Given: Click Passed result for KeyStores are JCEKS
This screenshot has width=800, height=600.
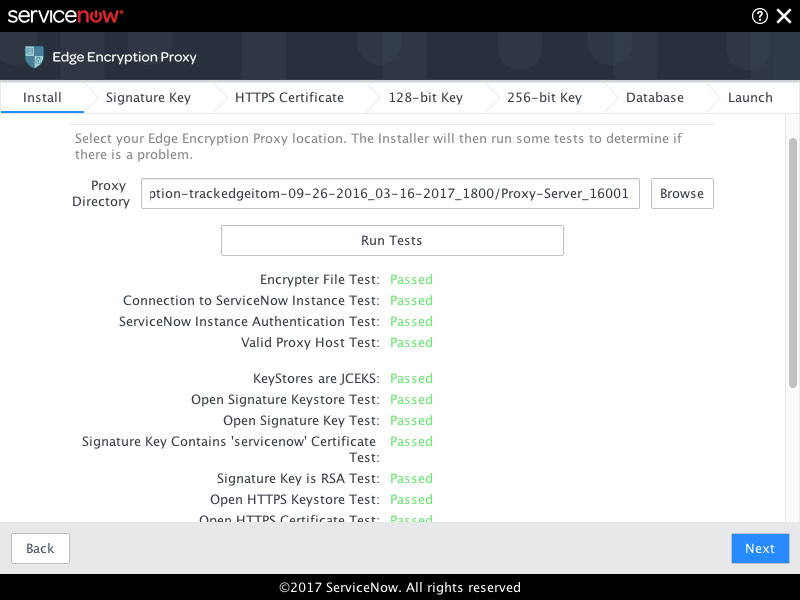Looking at the screenshot, I should point(411,379).
